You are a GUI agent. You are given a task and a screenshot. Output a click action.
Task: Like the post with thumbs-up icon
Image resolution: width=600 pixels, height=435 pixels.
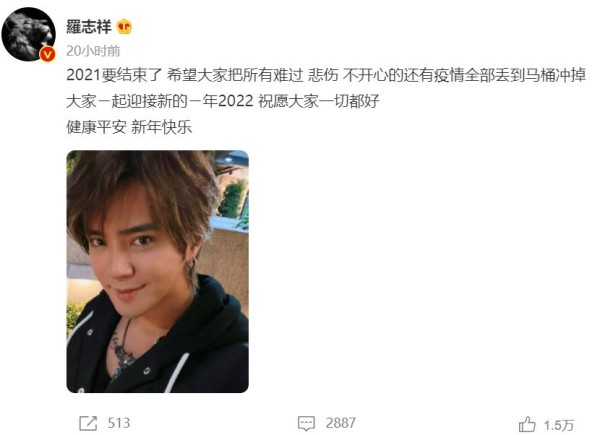click(527, 424)
